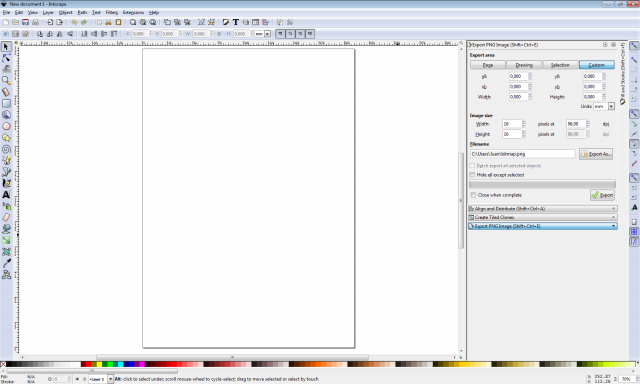Image resolution: width=640 pixels, height=384 pixels.
Task: Click the horizontal canvas scrollbar
Action: click(232, 357)
